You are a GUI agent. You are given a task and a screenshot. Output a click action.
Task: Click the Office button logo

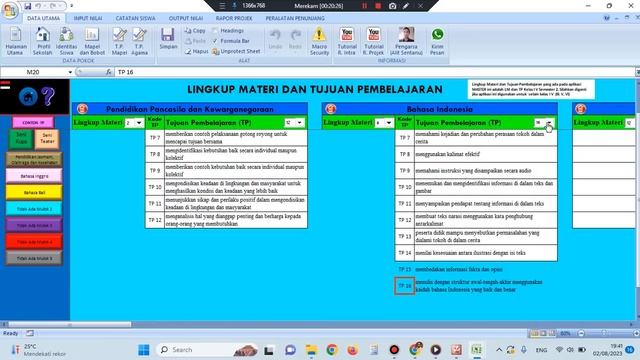tap(9, 10)
